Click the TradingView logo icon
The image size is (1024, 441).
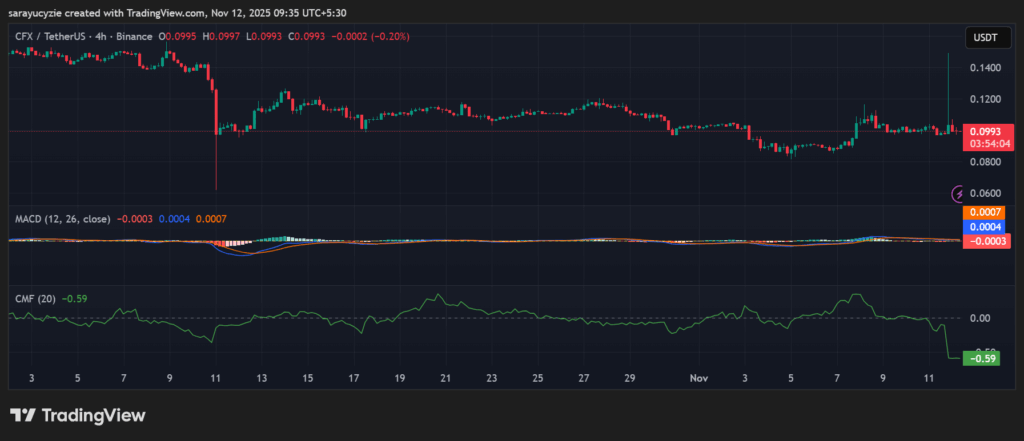coord(23,415)
